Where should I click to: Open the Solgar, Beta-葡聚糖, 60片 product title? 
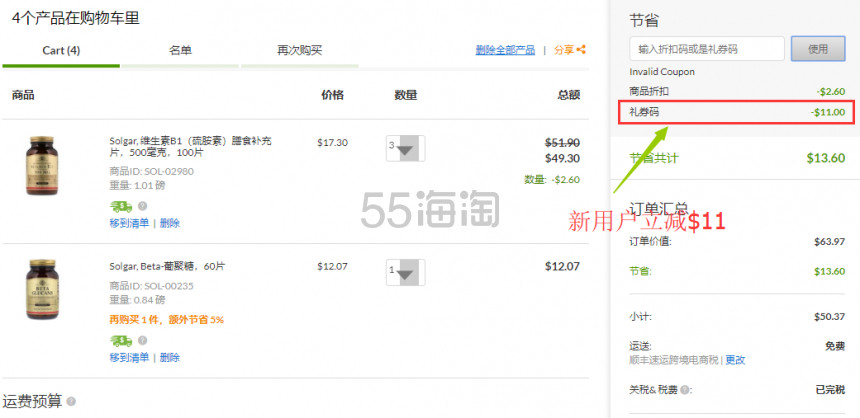point(167,267)
